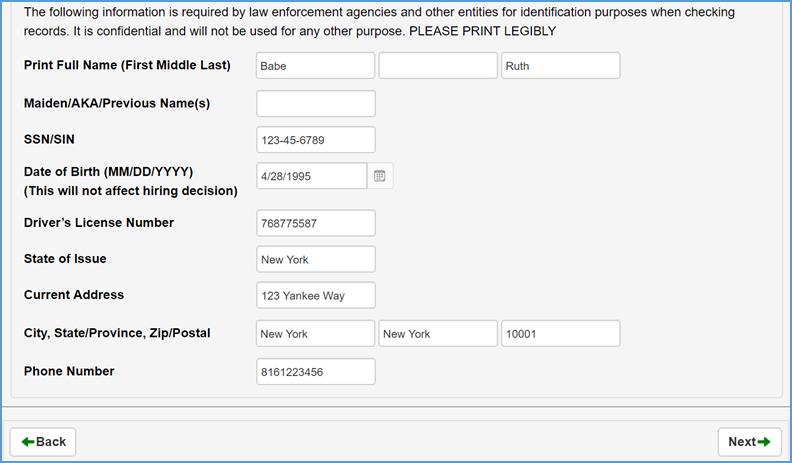Click the Print Full Name label

(x=127, y=65)
